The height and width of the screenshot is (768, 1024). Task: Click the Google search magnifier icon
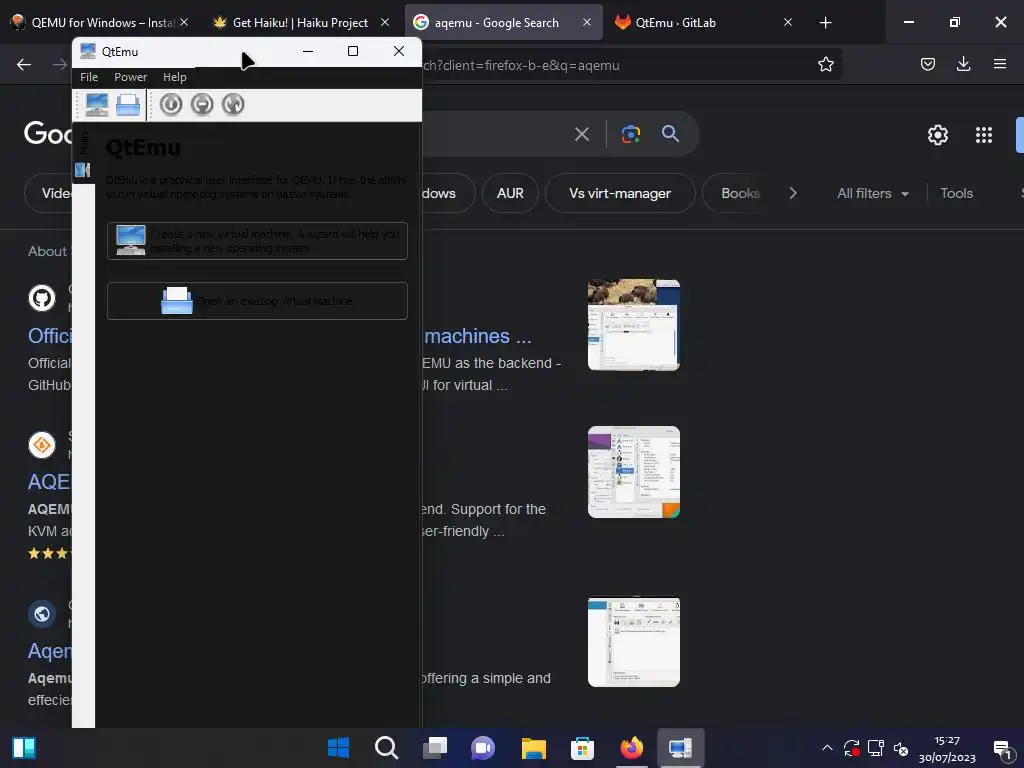tap(670, 134)
